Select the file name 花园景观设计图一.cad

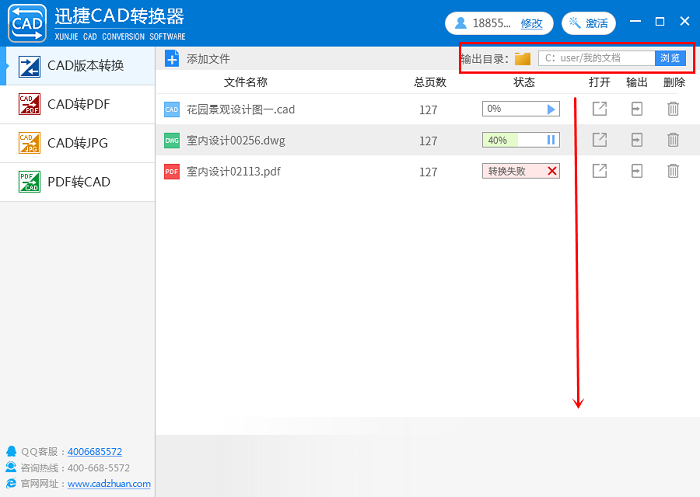coord(241,109)
